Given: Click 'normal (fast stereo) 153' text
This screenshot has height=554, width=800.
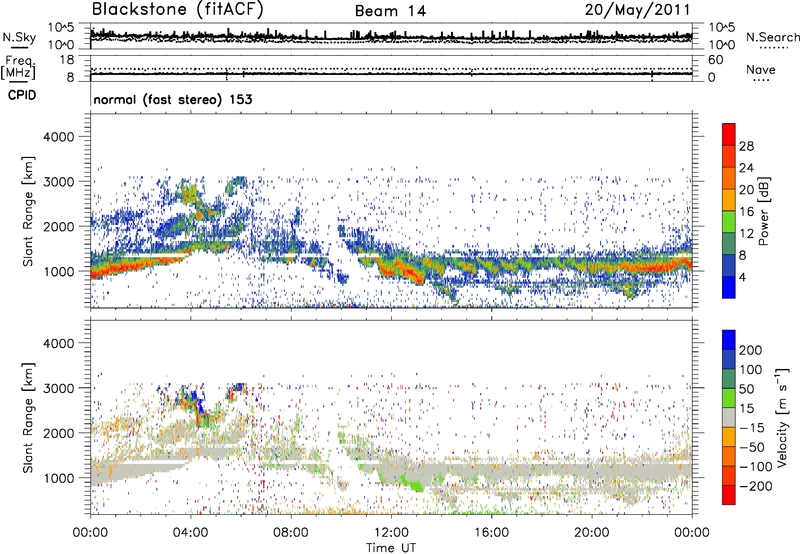Looking at the screenshot, I should [x=173, y=99].
